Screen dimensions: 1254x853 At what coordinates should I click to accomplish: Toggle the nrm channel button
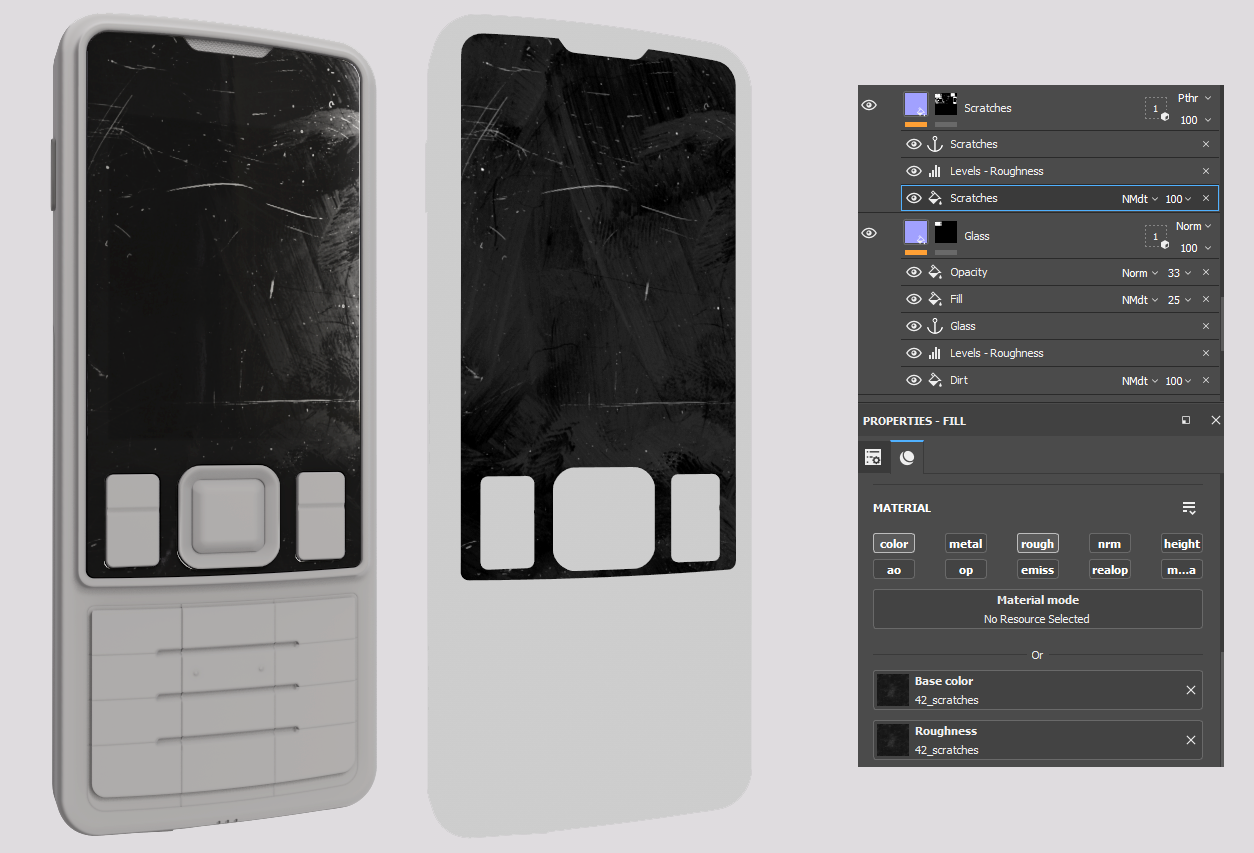[x=1110, y=544]
